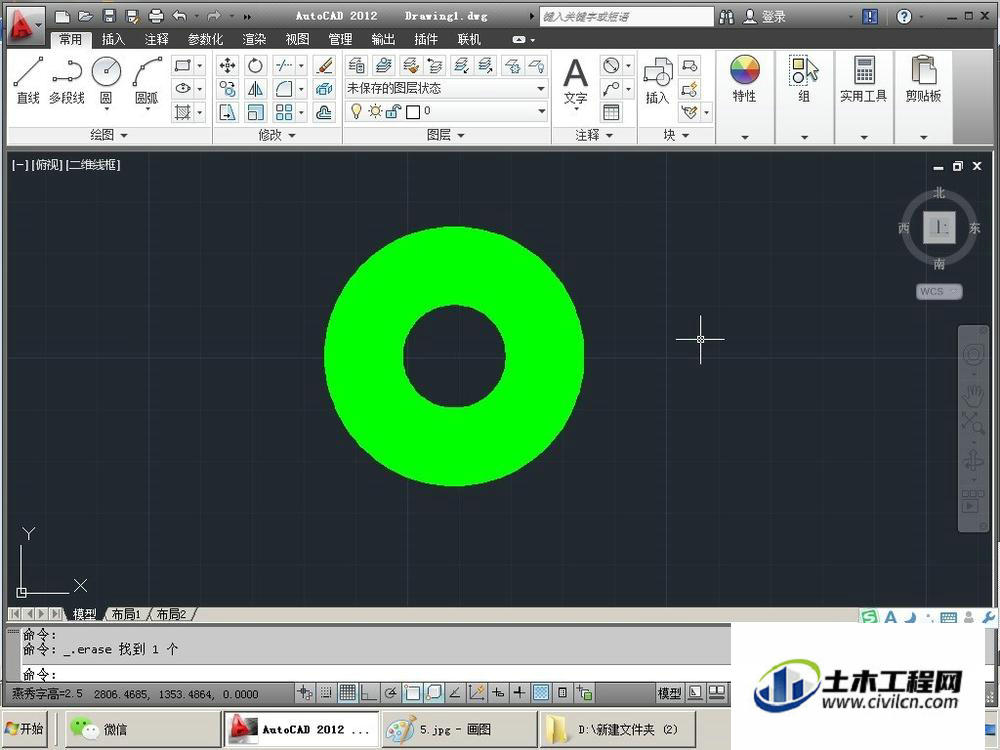Select the Rotate tool icon

tap(255, 65)
